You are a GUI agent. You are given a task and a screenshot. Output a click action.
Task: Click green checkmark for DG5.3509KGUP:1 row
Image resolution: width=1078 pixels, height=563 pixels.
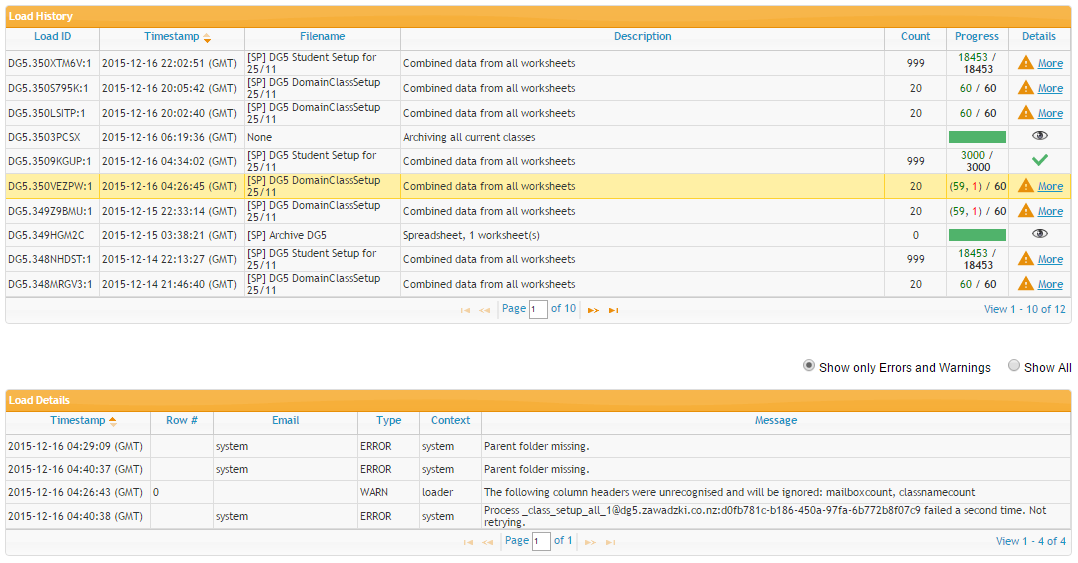[x=1040, y=160]
